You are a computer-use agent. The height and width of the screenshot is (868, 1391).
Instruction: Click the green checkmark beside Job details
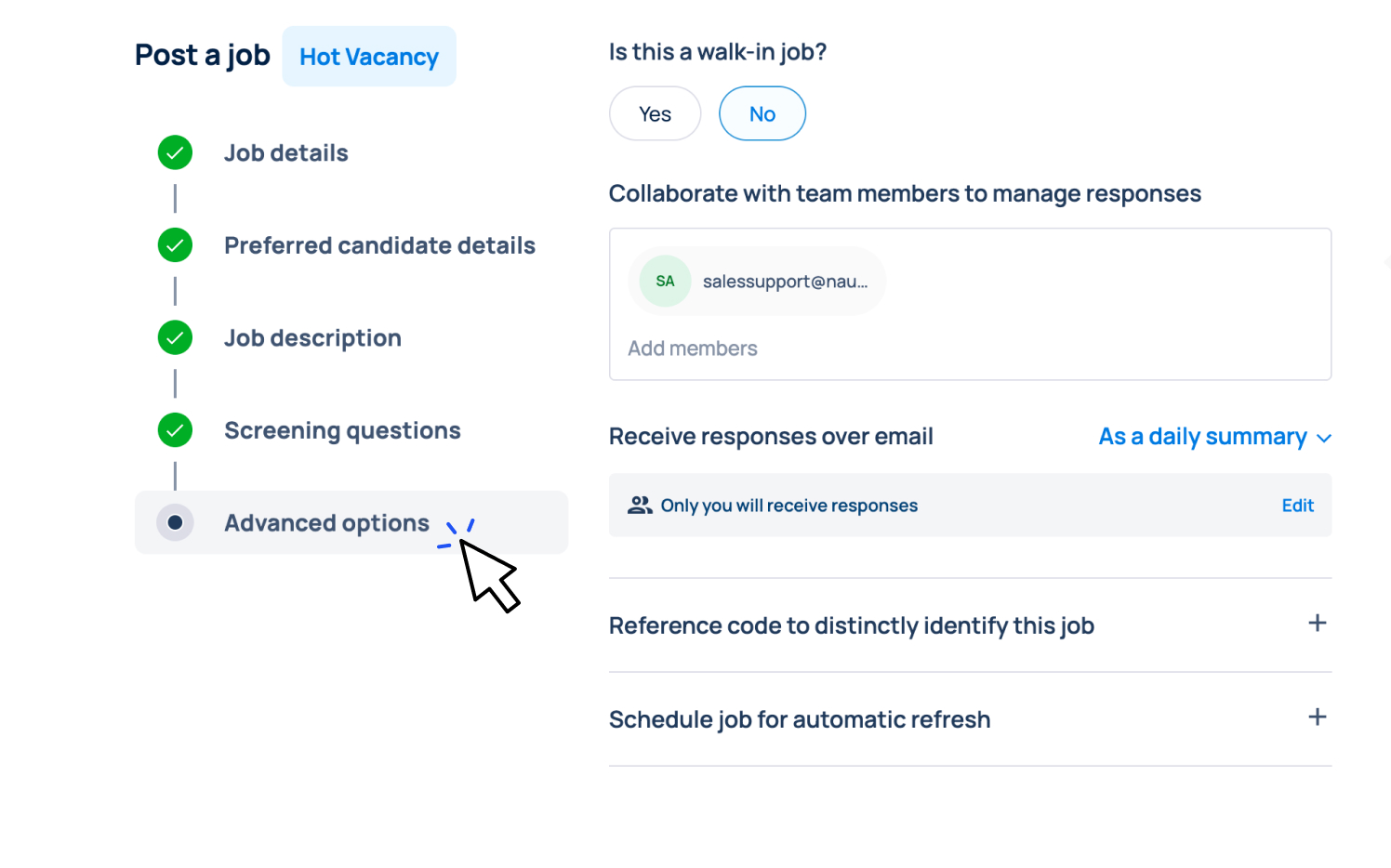[x=175, y=152]
